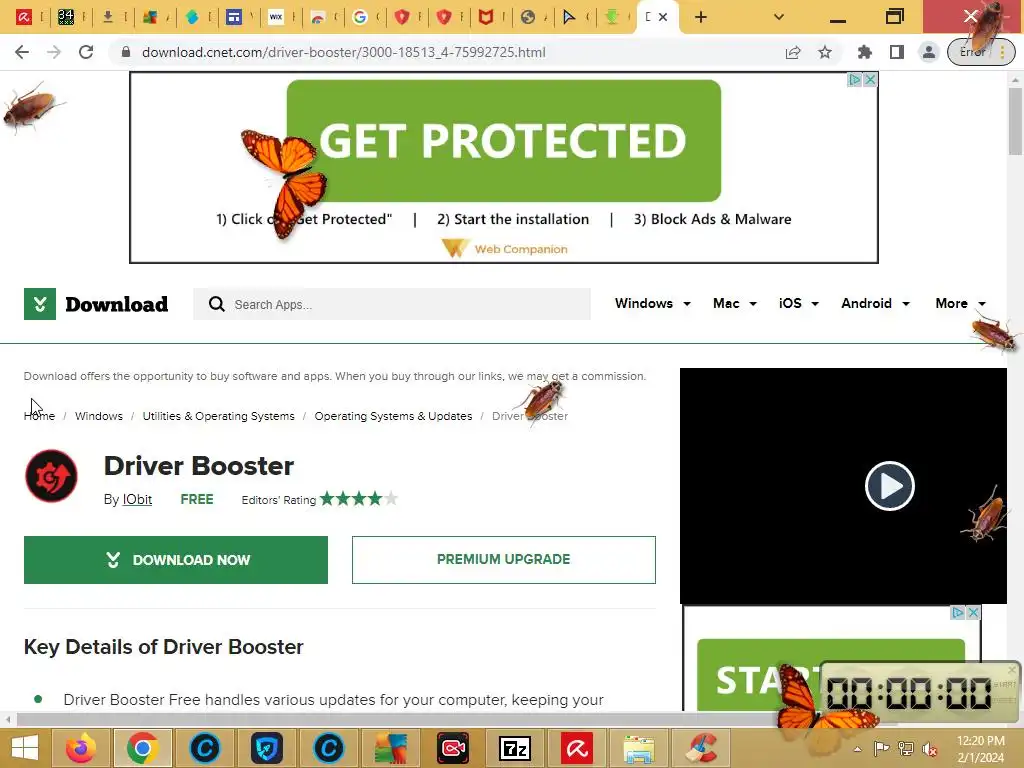Image resolution: width=1024 pixels, height=768 pixels.
Task: Open Action Center flag icon
Action: (881, 749)
